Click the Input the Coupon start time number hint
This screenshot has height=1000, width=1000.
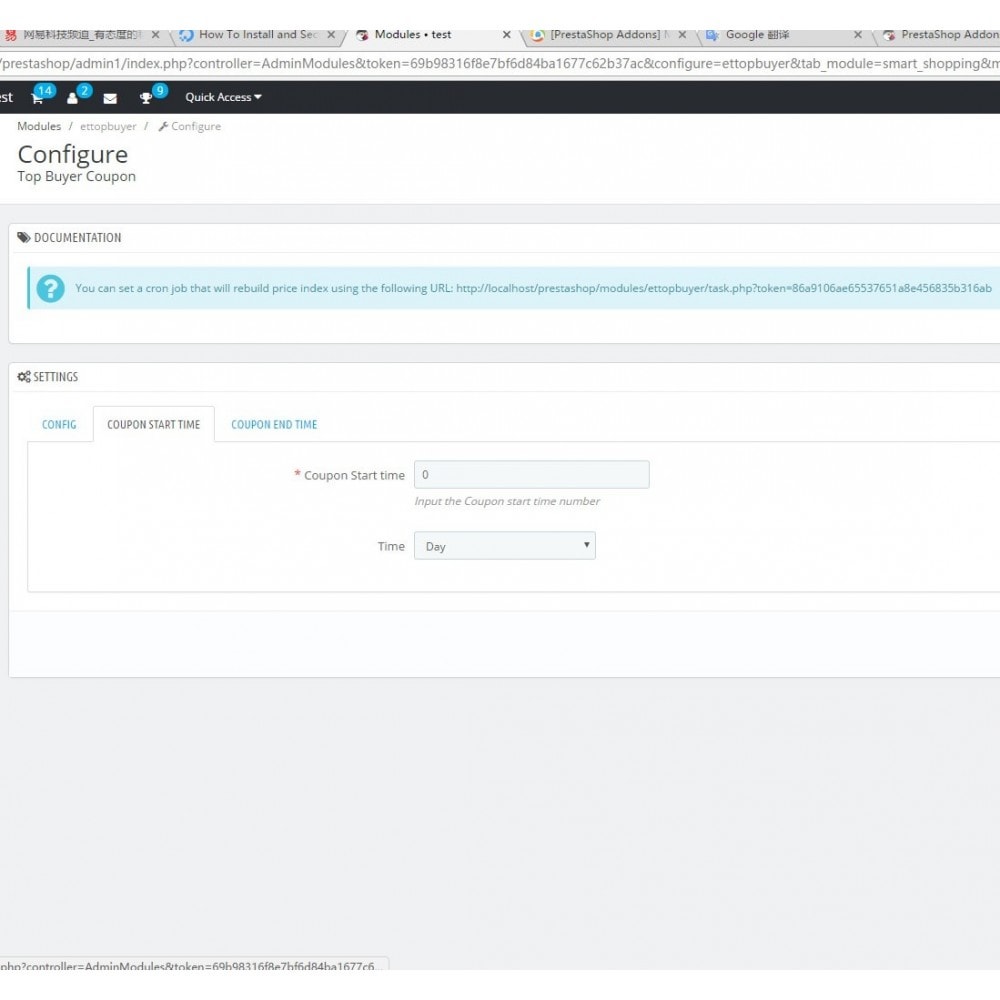click(507, 501)
